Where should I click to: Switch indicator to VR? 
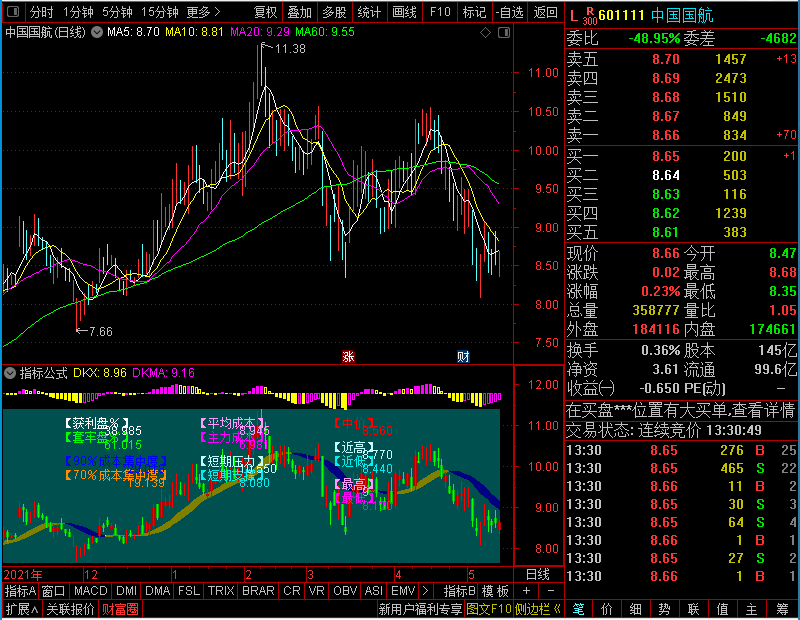[x=317, y=591]
